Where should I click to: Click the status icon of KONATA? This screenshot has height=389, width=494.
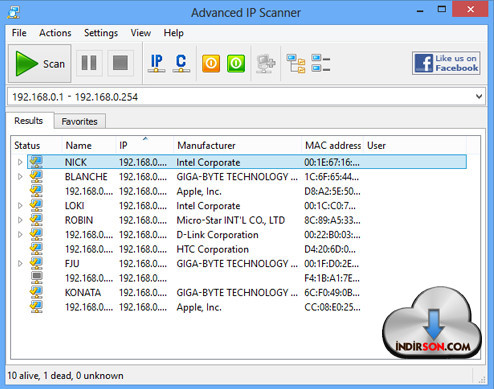click(x=36, y=292)
